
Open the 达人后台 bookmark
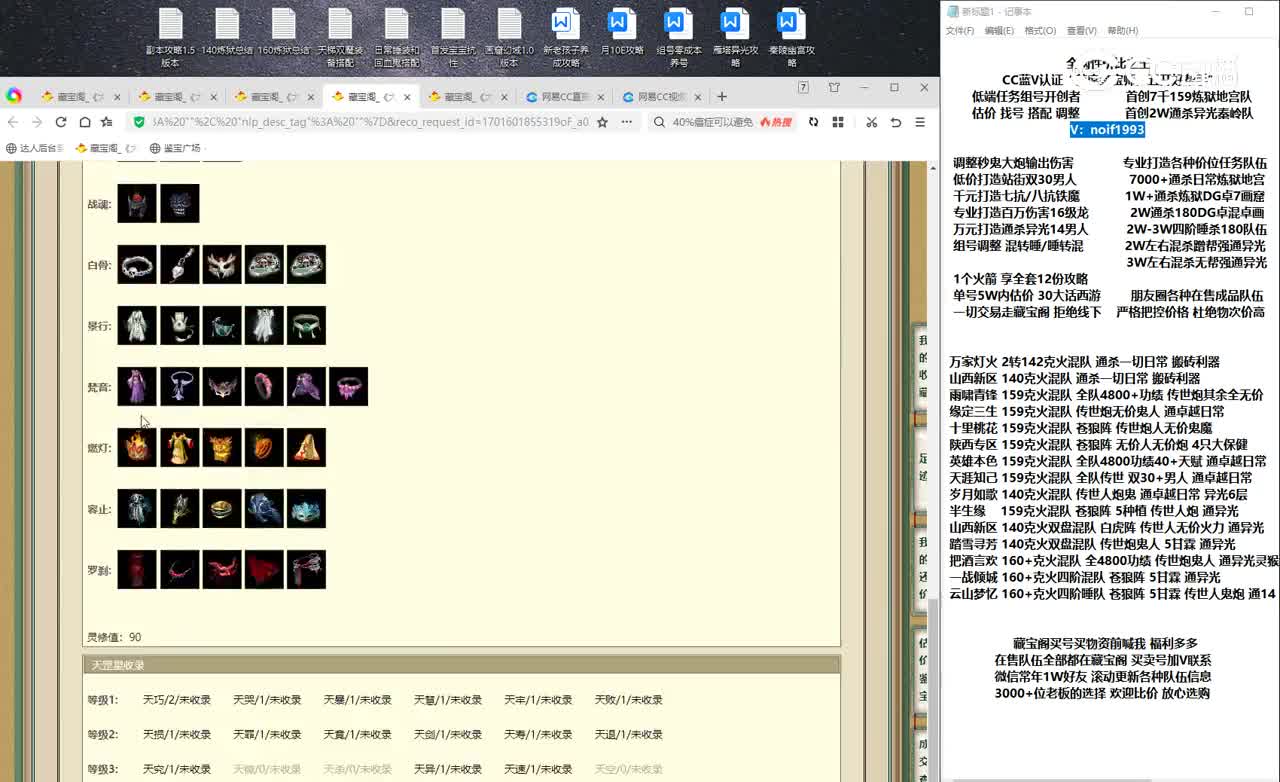pos(35,148)
